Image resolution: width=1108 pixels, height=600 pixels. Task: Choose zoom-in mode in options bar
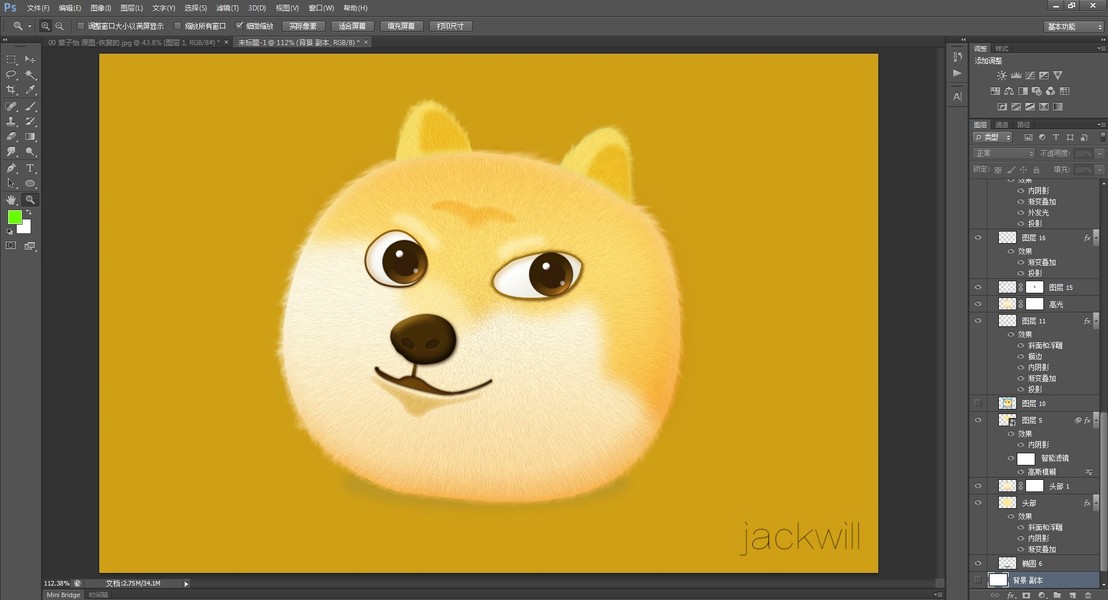pos(45,26)
